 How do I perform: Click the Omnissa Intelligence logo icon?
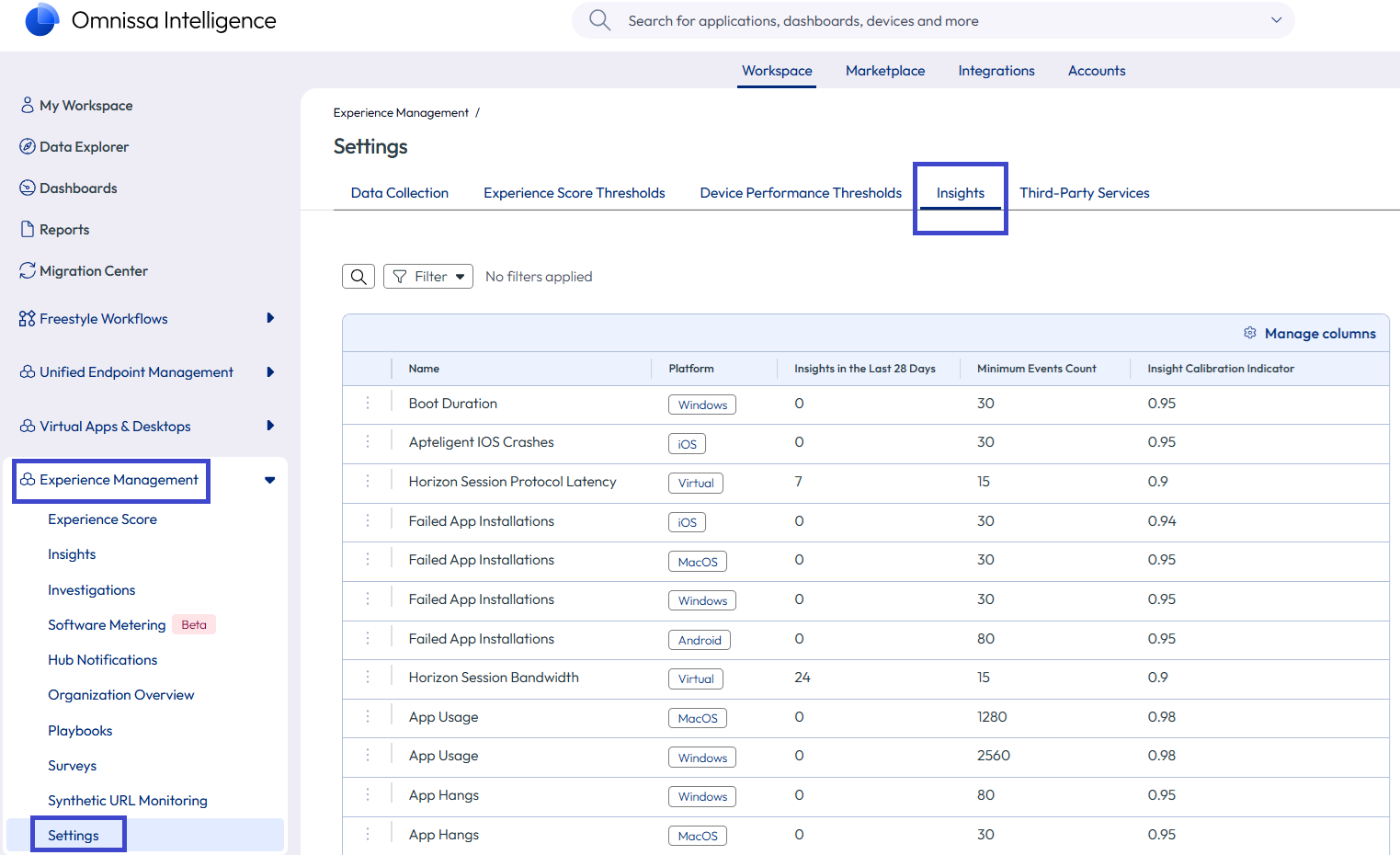pyautogui.click(x=42, y=19)
